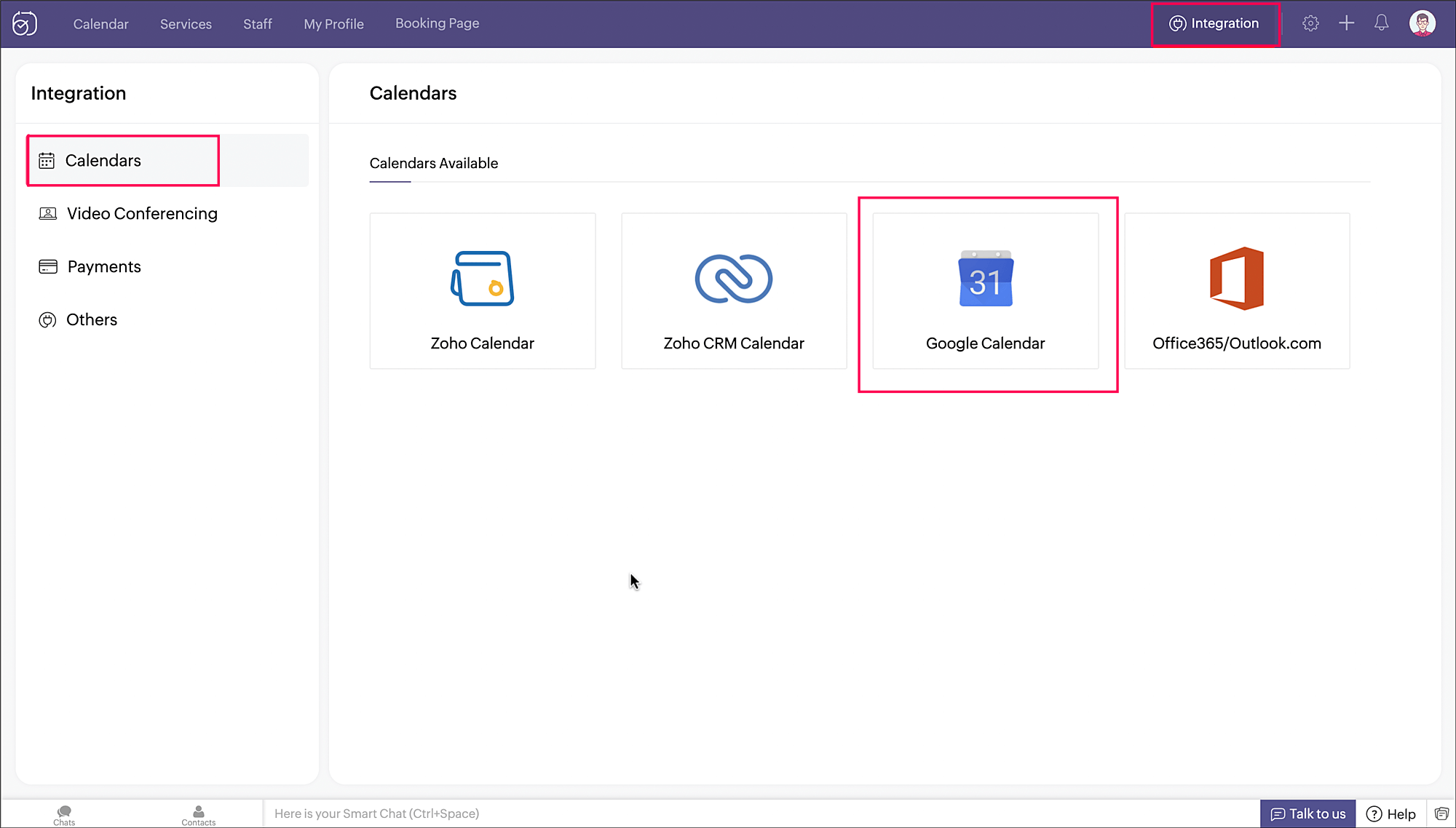Open Zoho Calendar integration label
This screenshot has height=828, width=1456.
482,343
